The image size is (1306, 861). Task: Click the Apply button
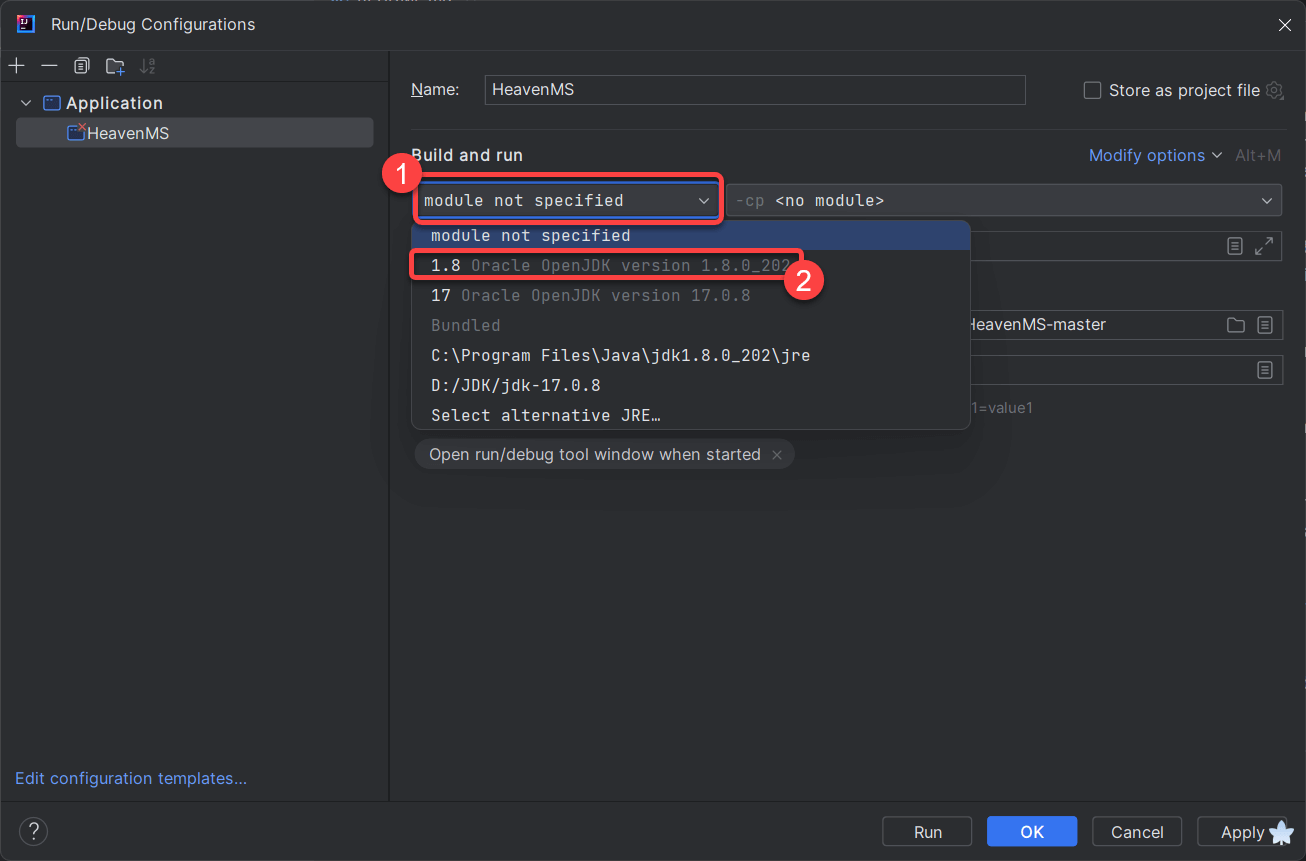1242,832
